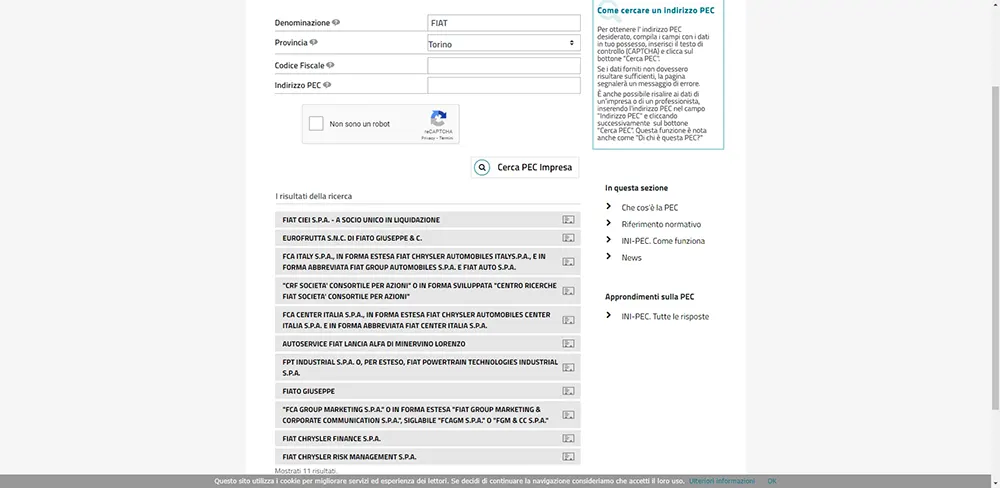1000x488 pixels.
Task: Click help icon next to Codice Fiscale
Action: [330, 65]
